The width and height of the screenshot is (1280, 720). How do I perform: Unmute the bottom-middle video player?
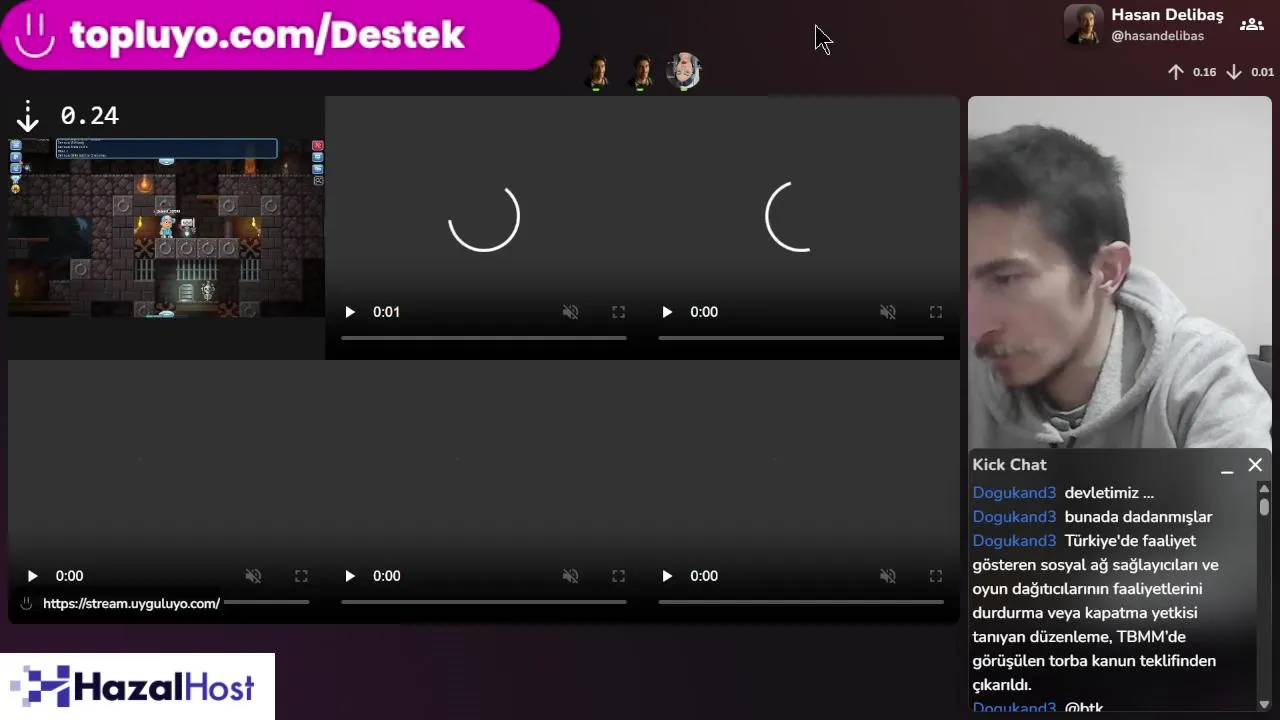click(570, 576)
